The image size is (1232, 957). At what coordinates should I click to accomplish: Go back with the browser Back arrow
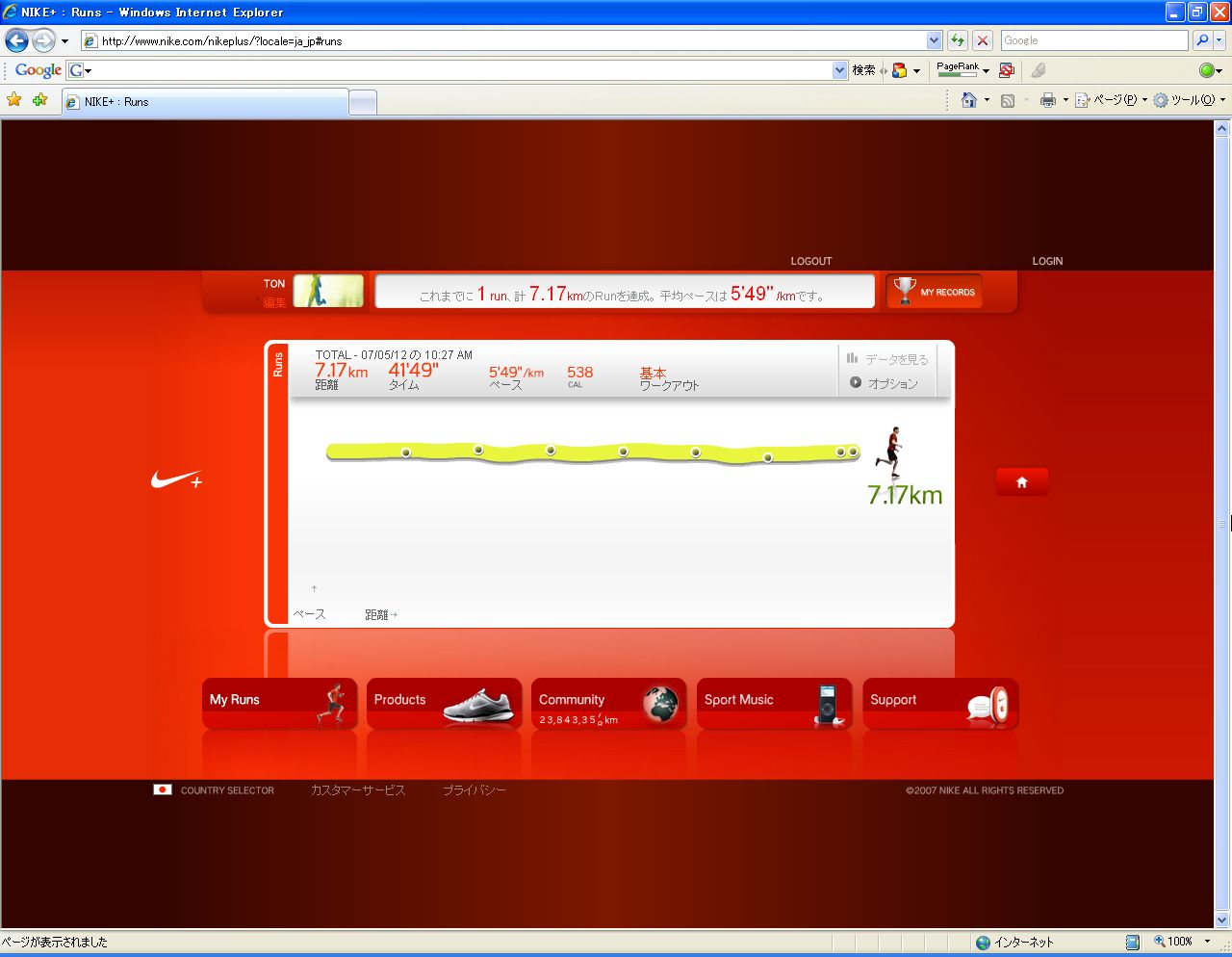coord(16,40)
